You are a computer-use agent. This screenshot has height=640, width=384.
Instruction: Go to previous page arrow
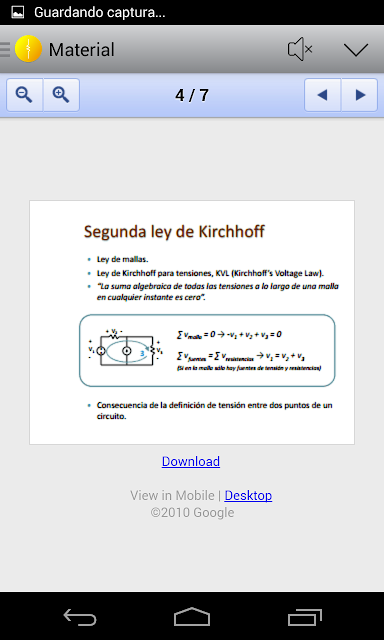coord(322,95)
